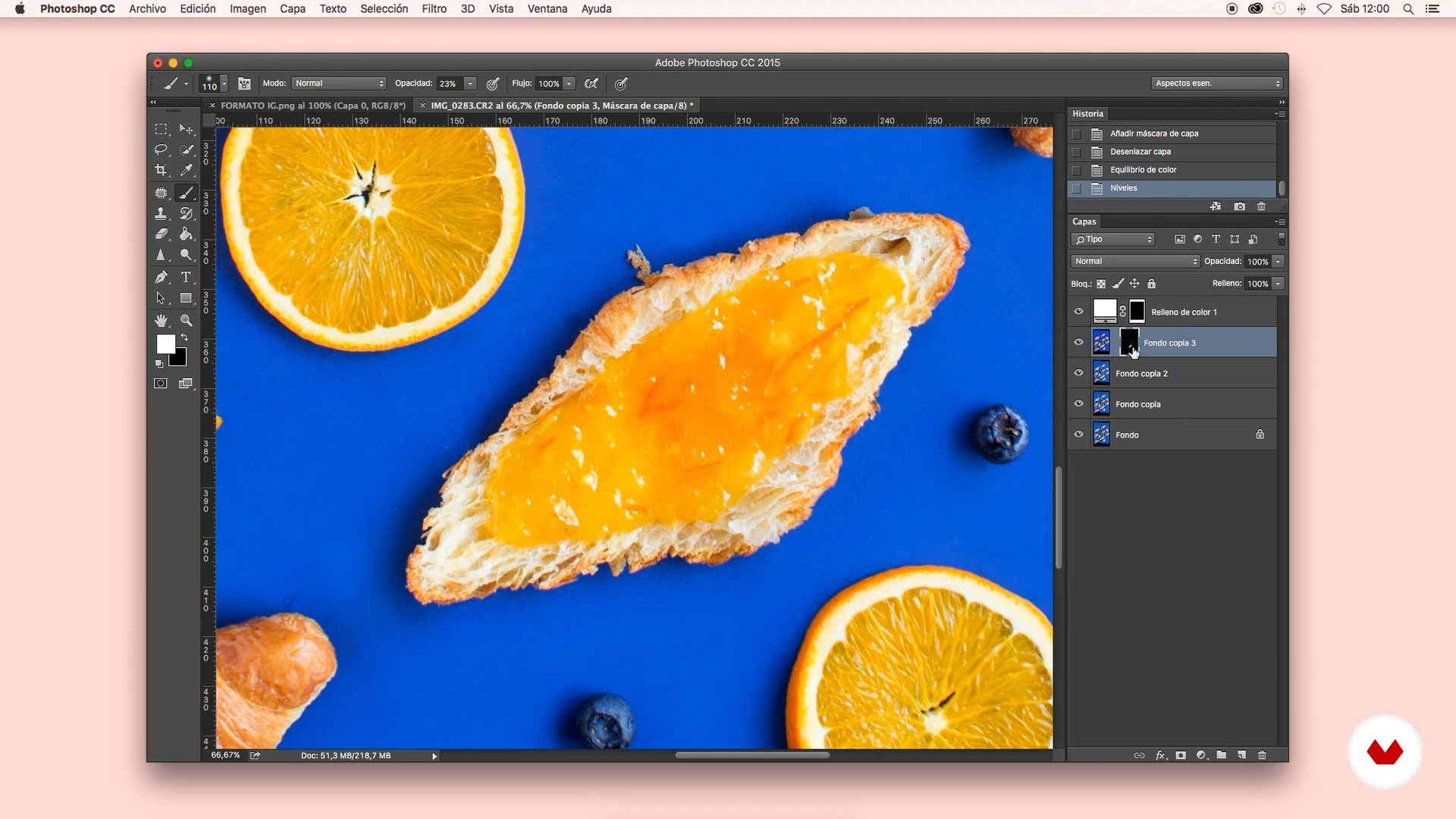The image size is (1456, 819).
Task: Create new adjustment layer icon
Action: click(1201, 755)
